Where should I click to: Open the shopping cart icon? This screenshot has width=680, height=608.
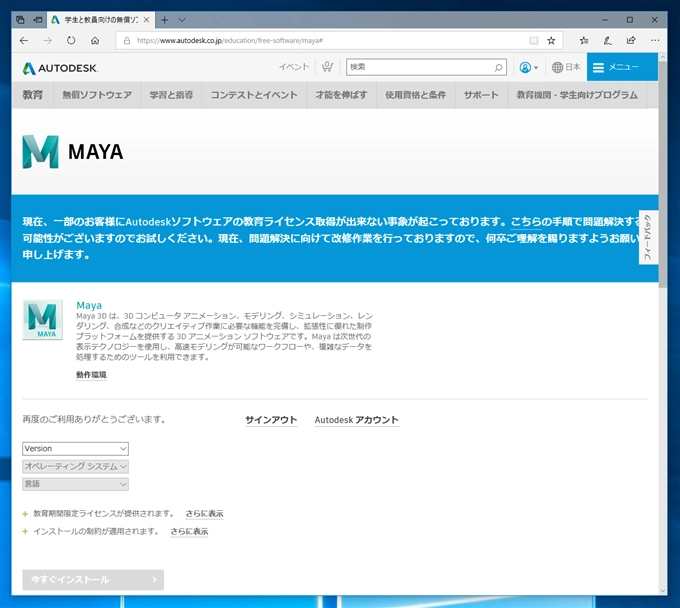(327, 67)
